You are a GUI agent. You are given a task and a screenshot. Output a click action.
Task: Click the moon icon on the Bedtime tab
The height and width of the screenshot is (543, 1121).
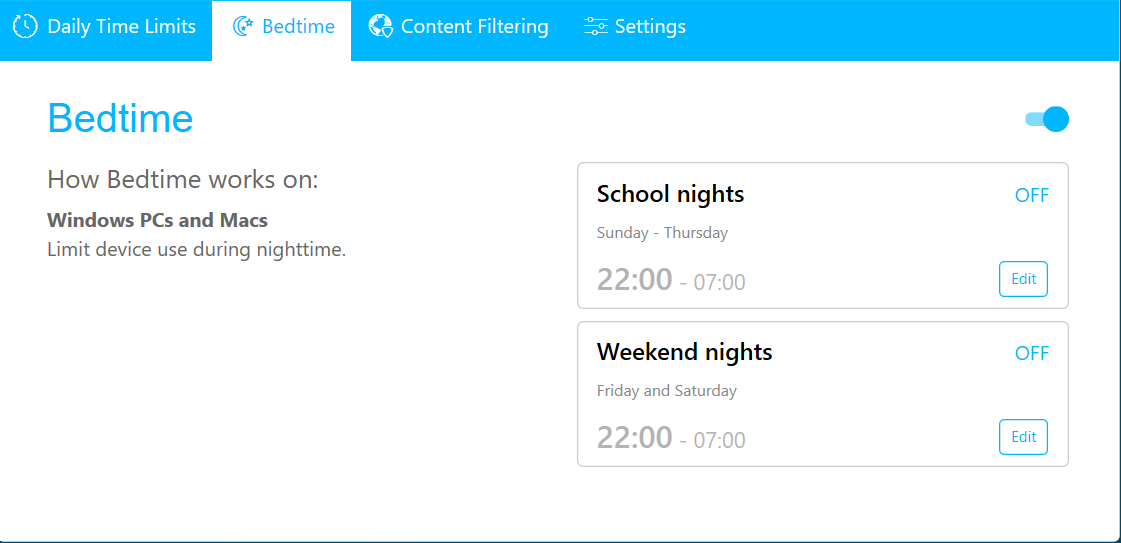point(242,27)
